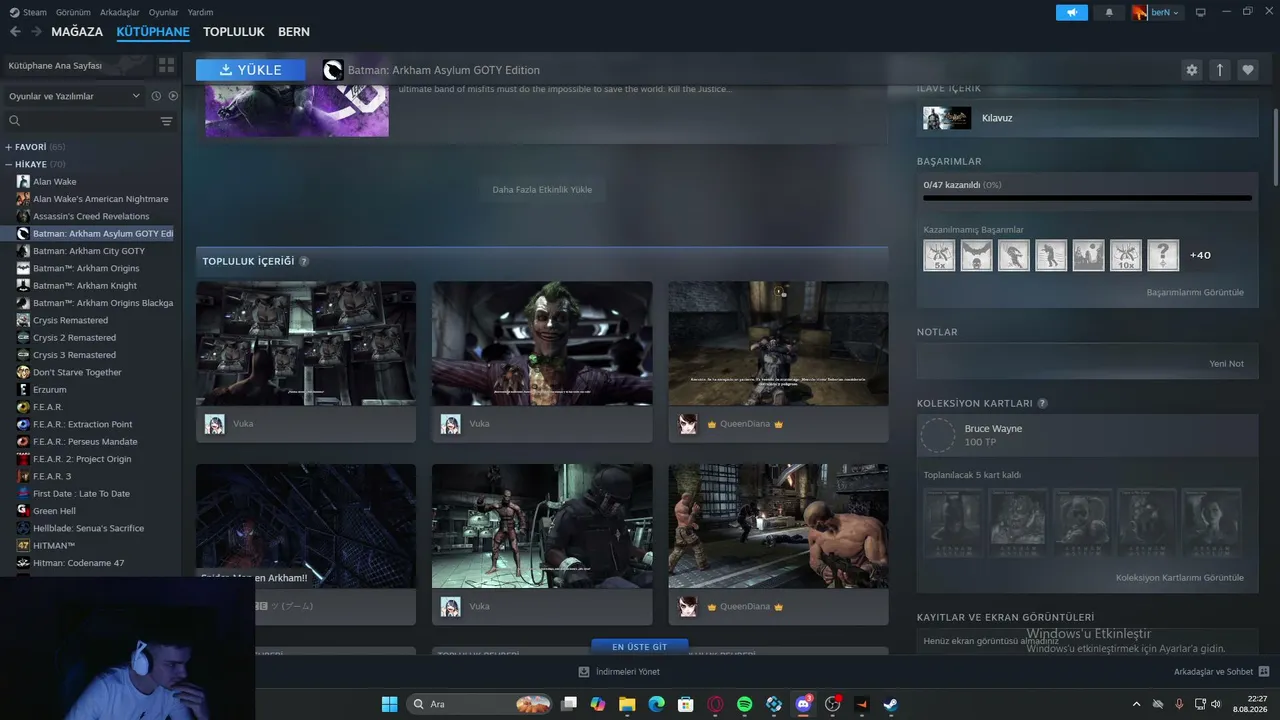Select Assassin's Creed Revelations in library
The image size is (1280, 720).
coord(91,216)
